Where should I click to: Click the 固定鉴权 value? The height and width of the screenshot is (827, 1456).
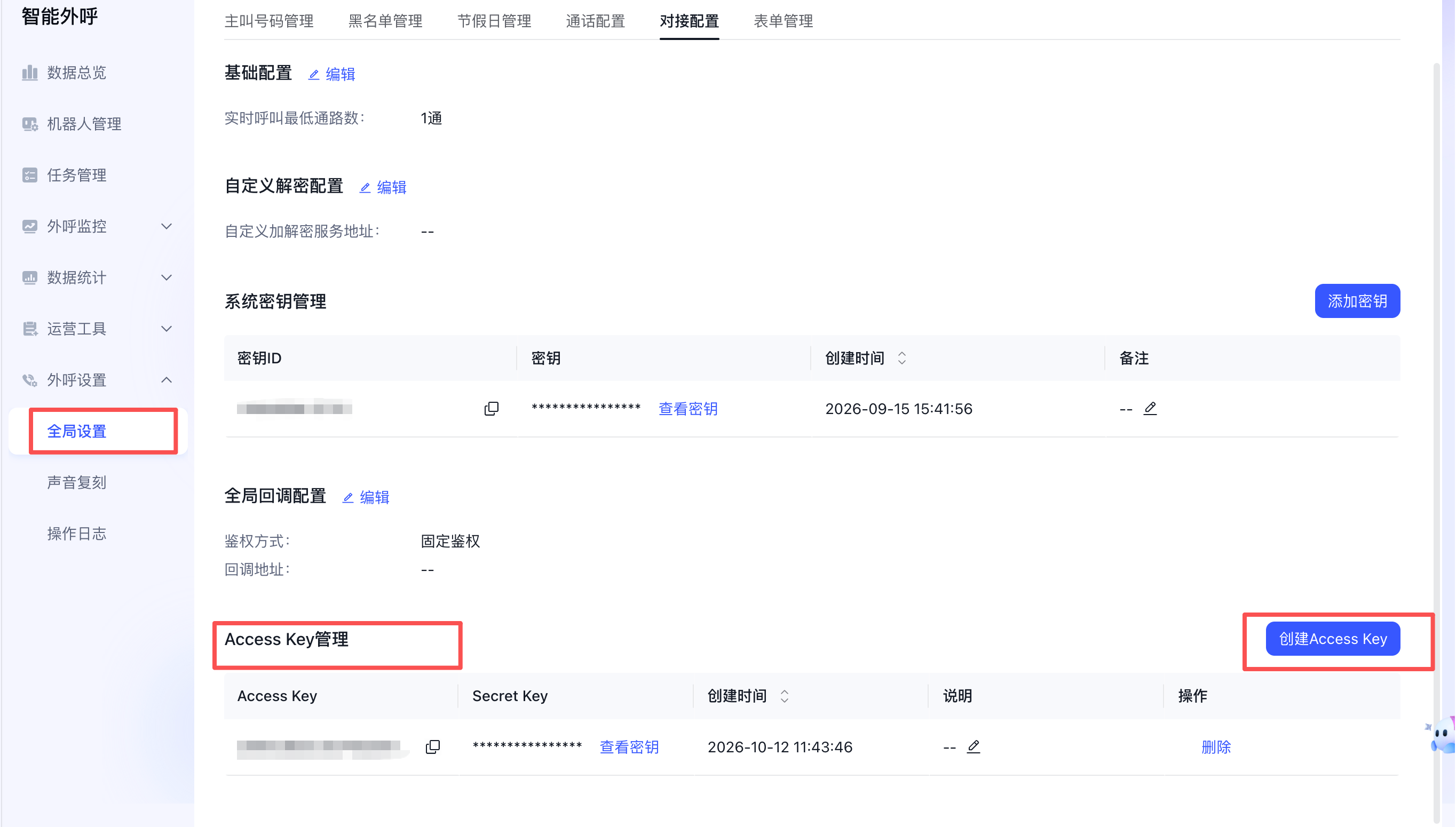click(x=450, y=540)
